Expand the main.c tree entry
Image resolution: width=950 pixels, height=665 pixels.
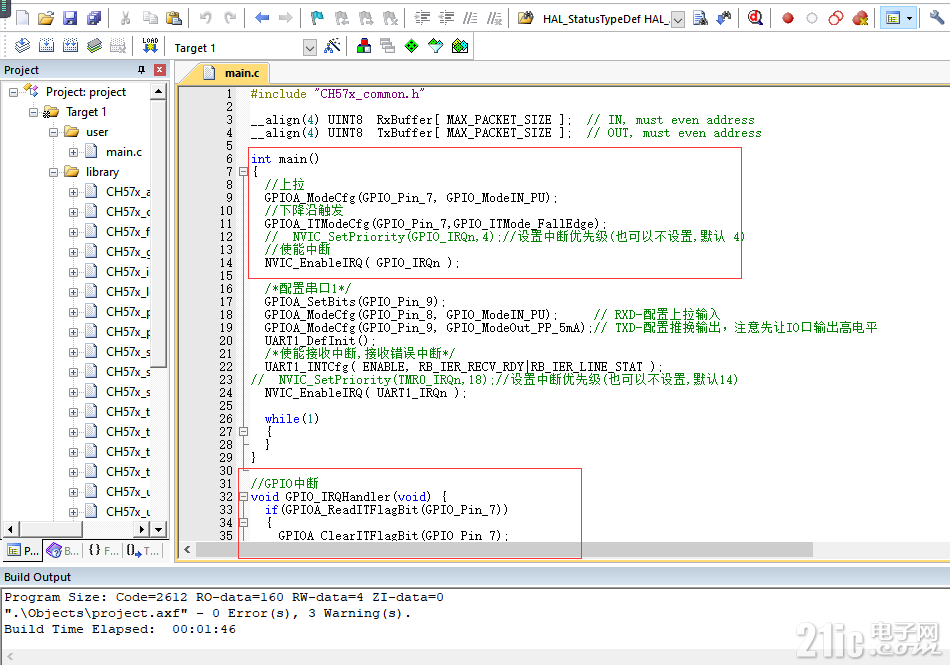73,152
